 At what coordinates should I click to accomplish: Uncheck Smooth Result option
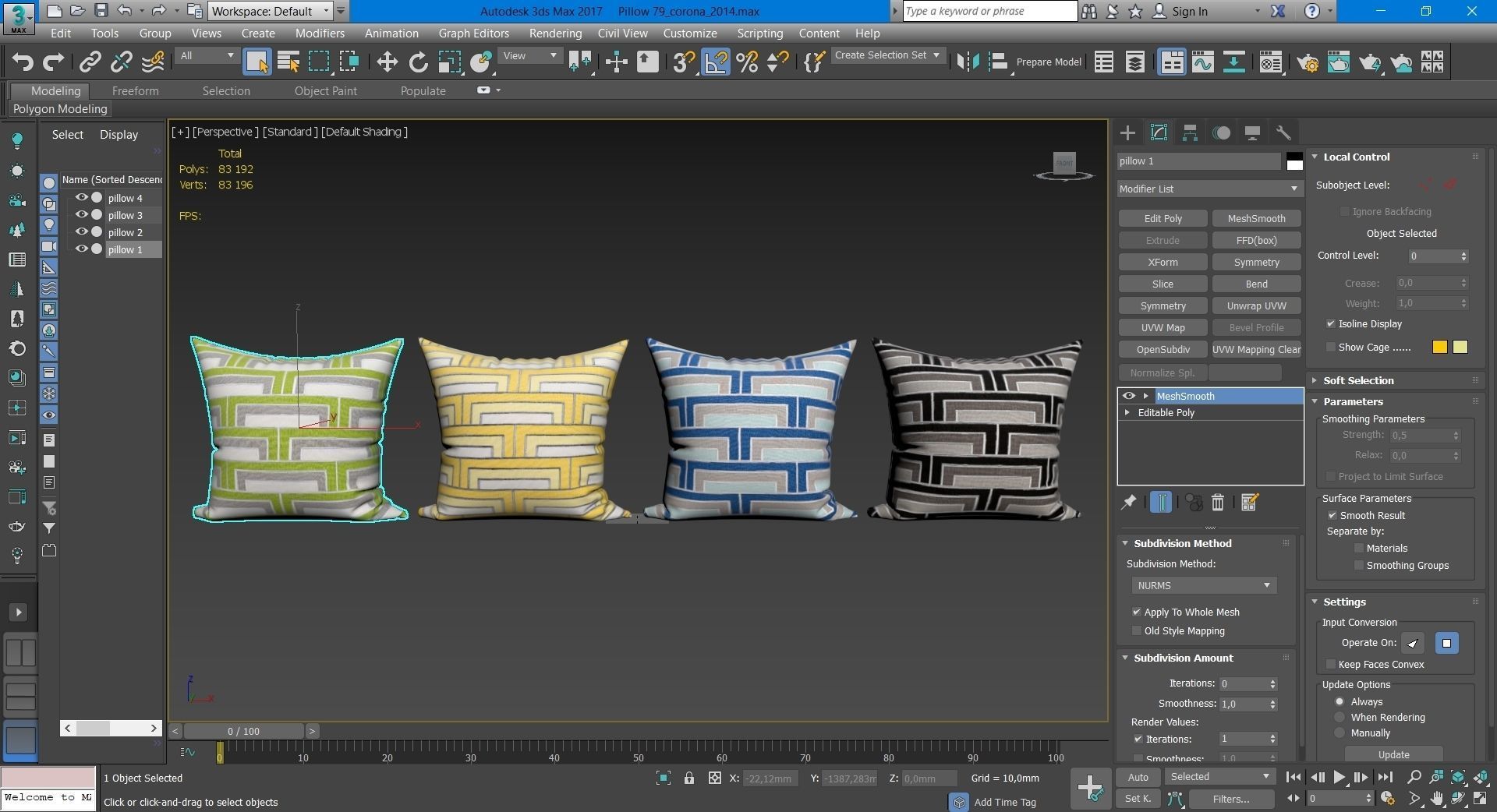[1332, 515]
